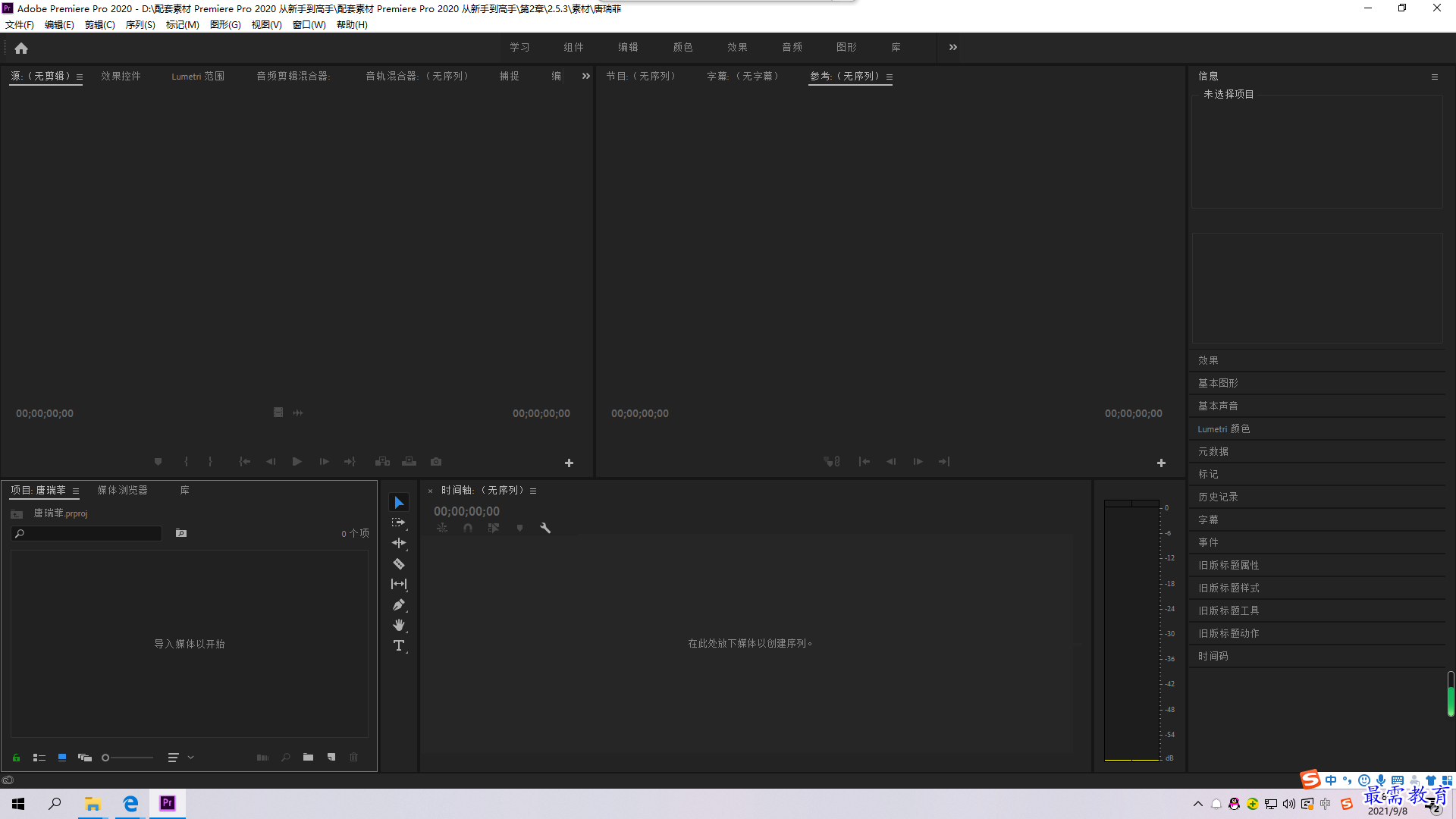This screenshot has height=819, width=1456.
Task: Open the 窗口(W) menu
Action: pyautogui.click(x=309, y=25)
